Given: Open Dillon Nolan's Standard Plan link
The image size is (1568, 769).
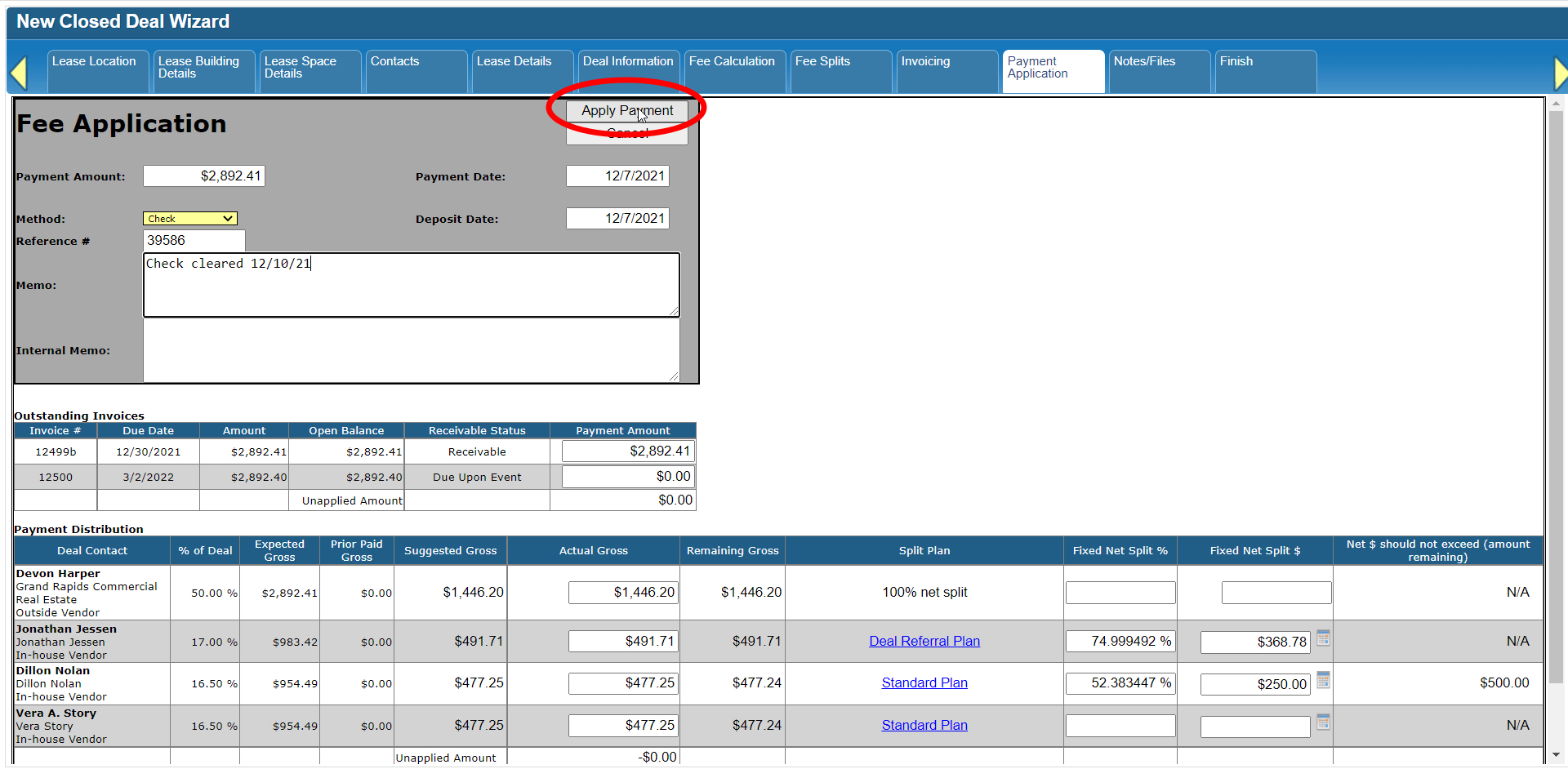Looking at the screenshot, I should coord(924,683).
